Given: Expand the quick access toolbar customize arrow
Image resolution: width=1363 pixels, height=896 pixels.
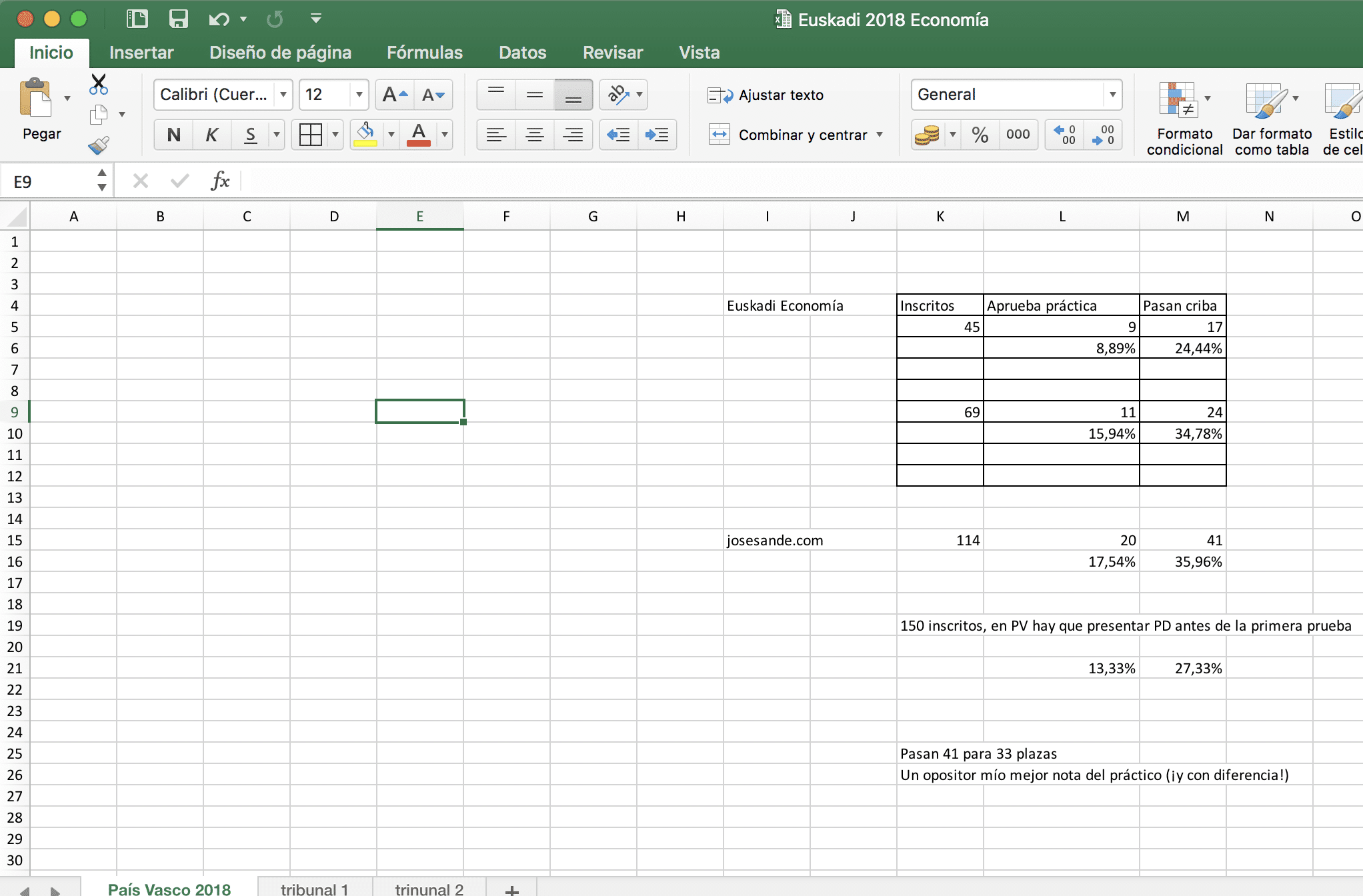Looking at the screenshot, I should [x=316, y=19].
